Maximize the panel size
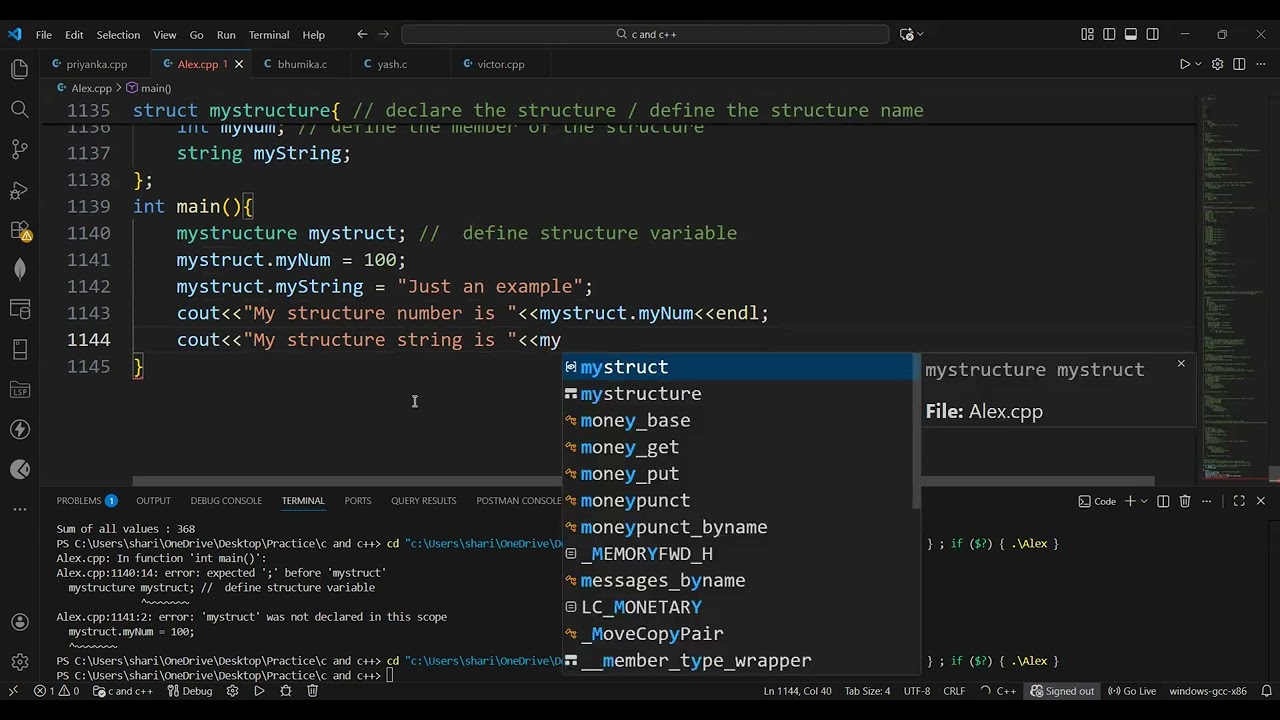 (x=1239, y=501)
